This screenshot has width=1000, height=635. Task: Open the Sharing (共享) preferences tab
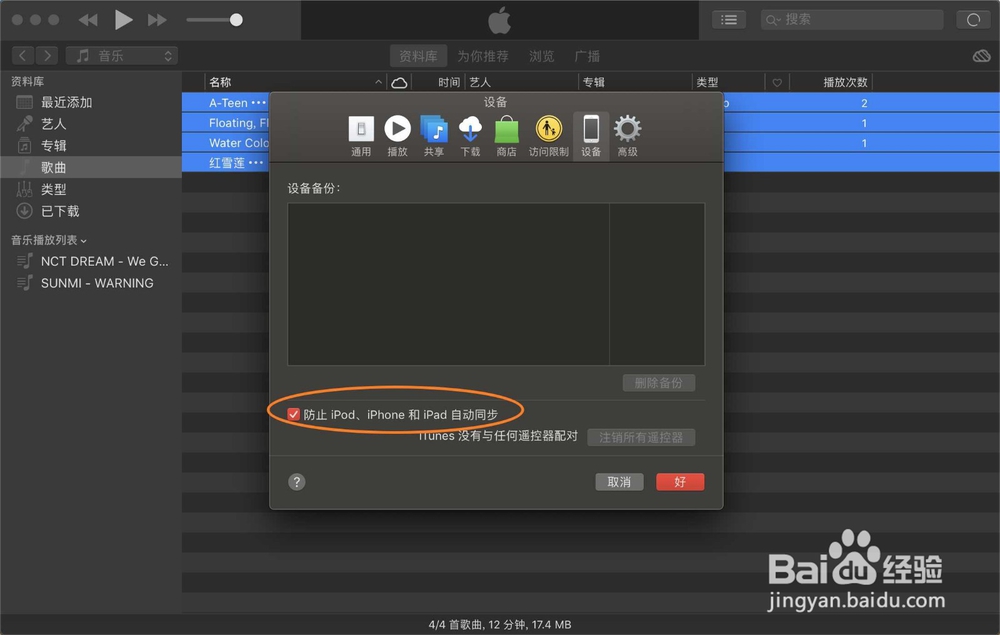(x=434, y=136)
